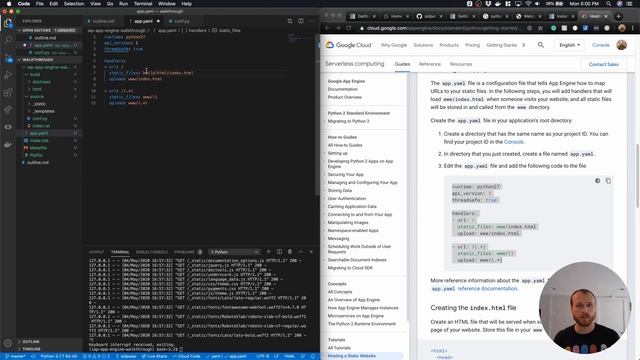
Task: Open the Wi-Fi menu in macOS menu bar
Action: click(x=528, y=4)
